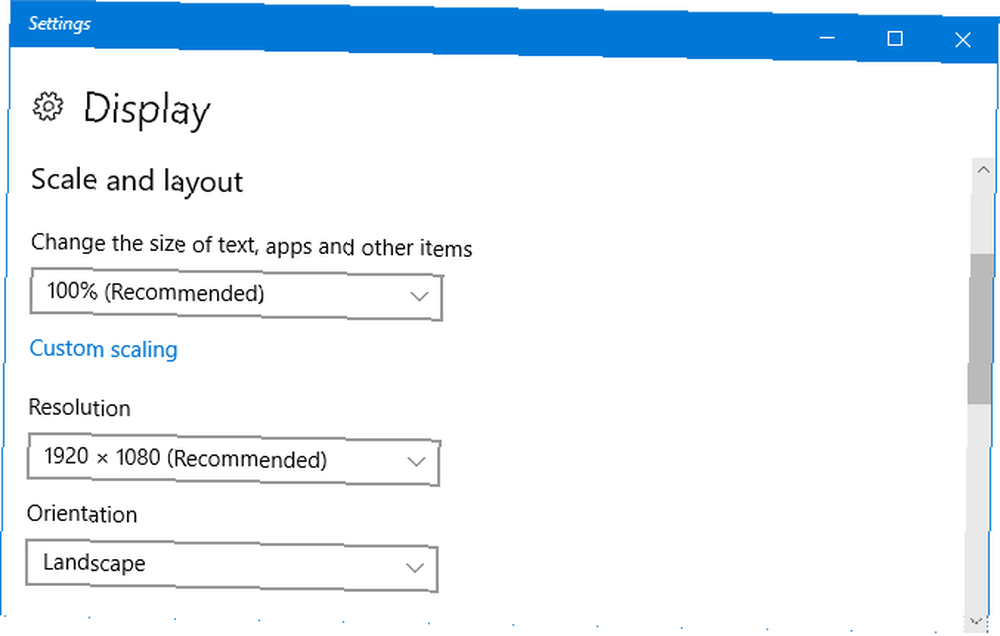Click the Settings title bar text
The height and width of the screenshot is (636, 1000).
[x=59, y=23]
